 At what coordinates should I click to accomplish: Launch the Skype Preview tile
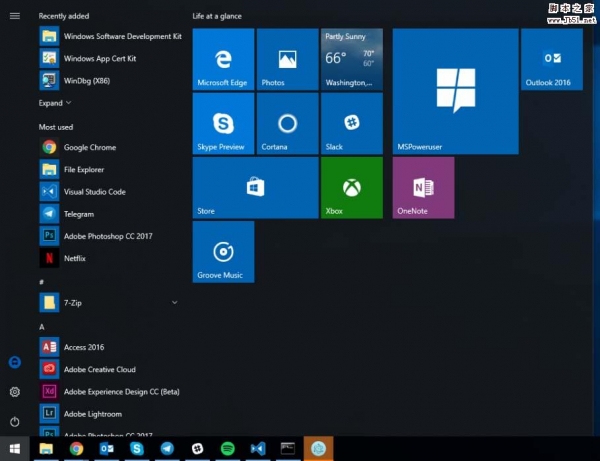(x=223, y=124)
